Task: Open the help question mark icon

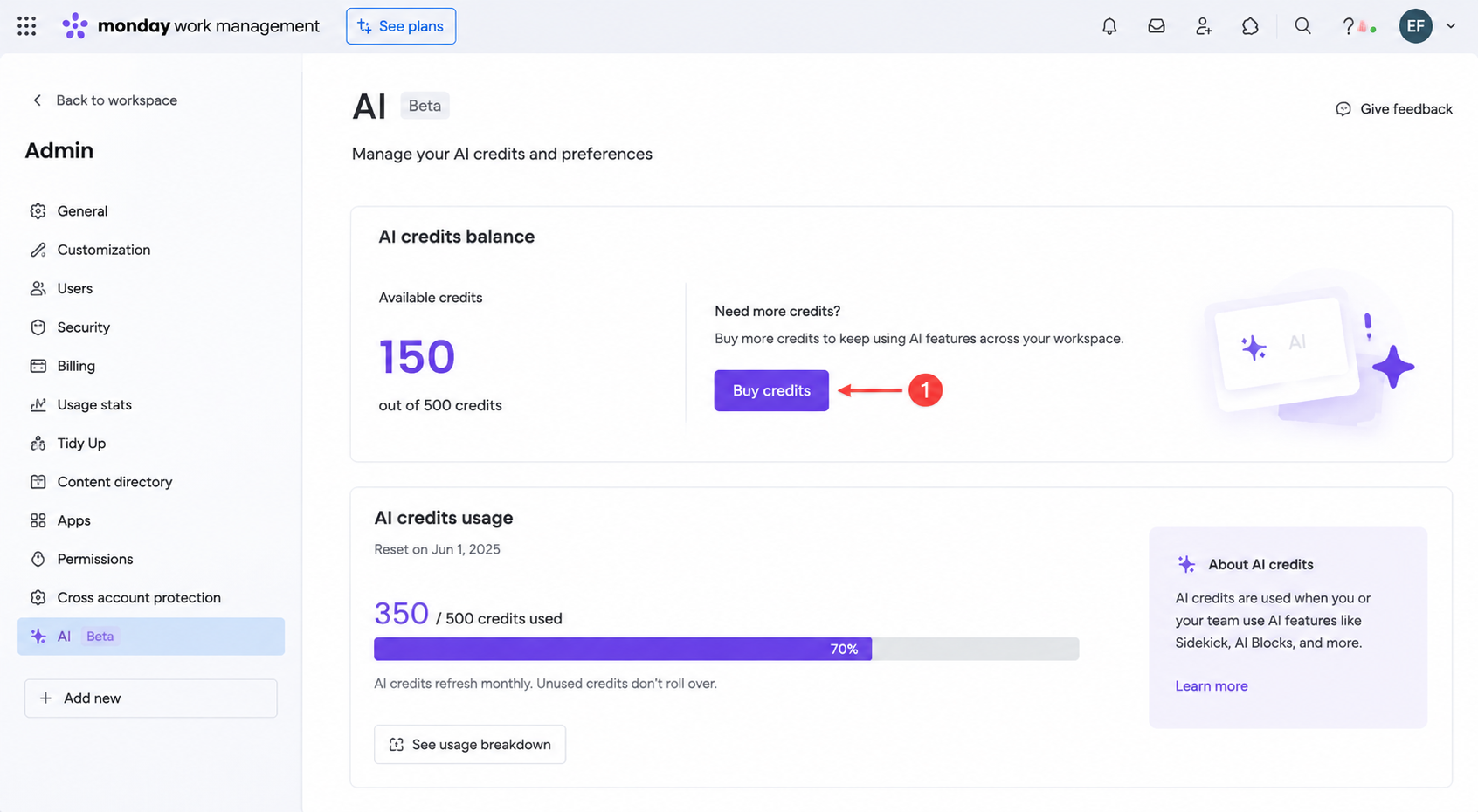Action: point(1349,26)
